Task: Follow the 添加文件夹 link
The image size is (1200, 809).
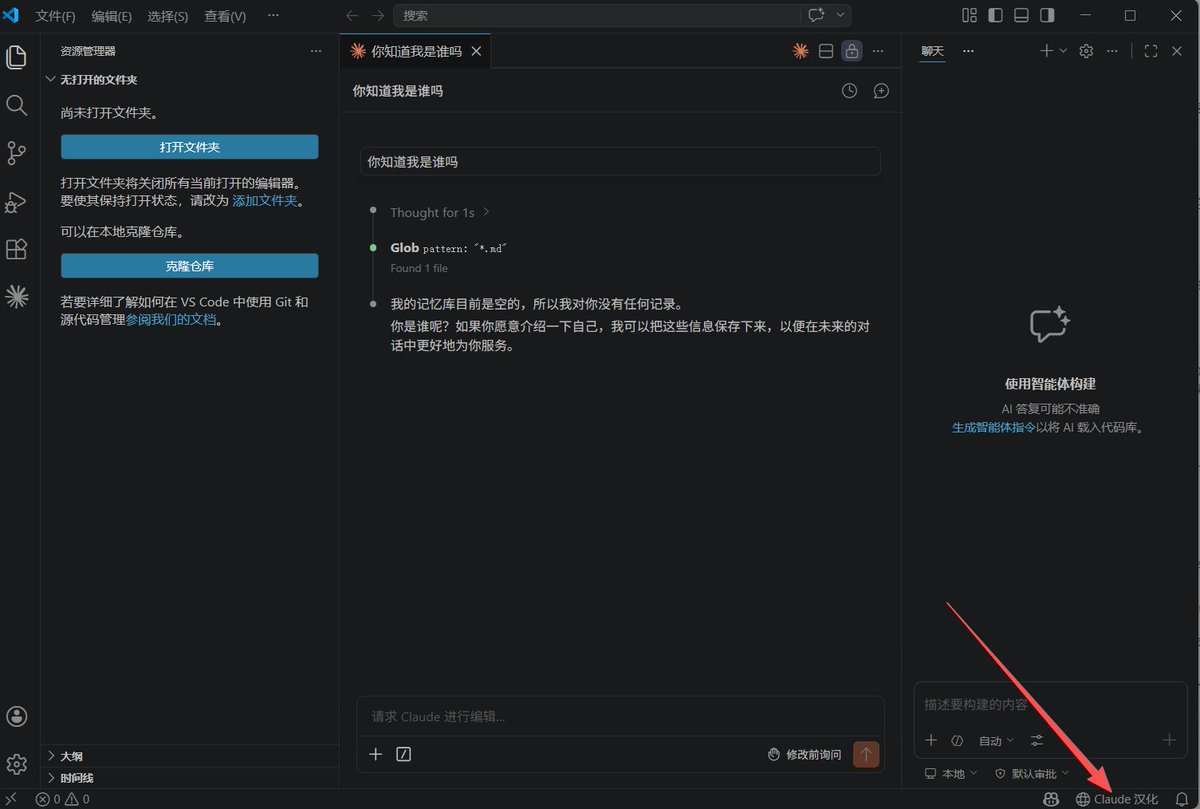Action: (x=265, y=201)
